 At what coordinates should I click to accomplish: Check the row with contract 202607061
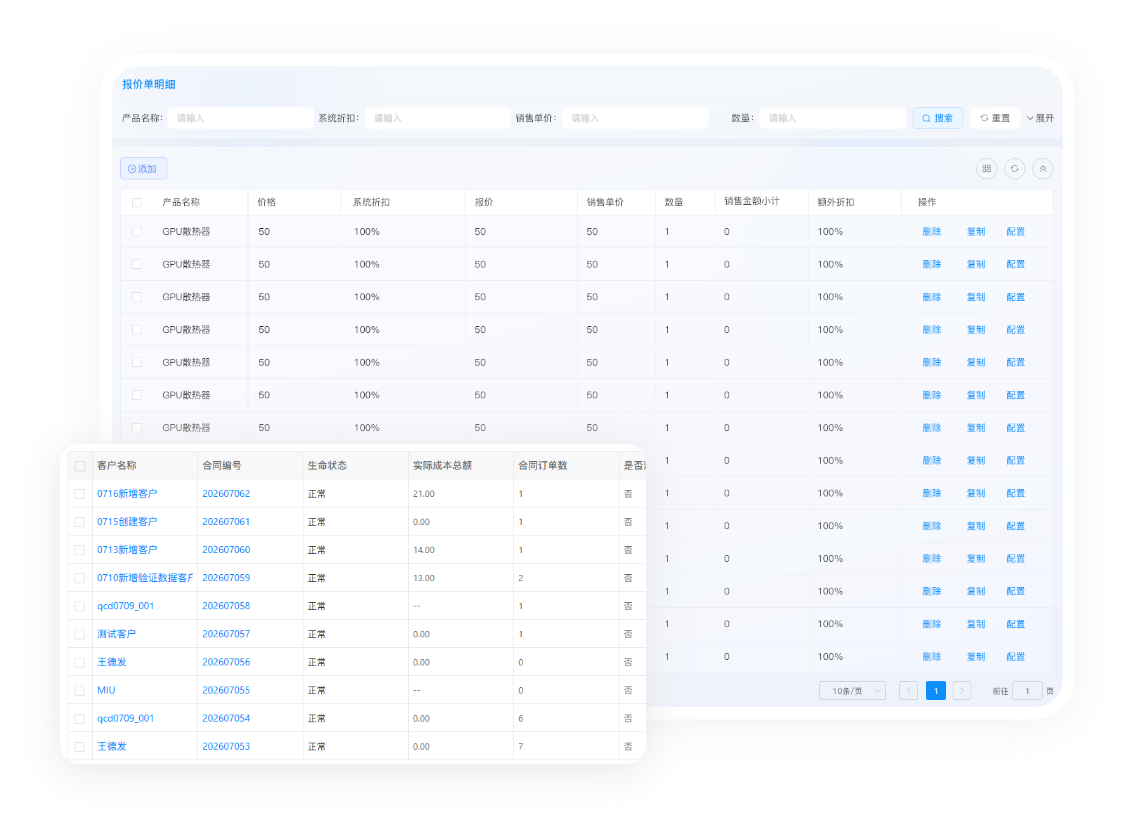click(x=80, y=522)
